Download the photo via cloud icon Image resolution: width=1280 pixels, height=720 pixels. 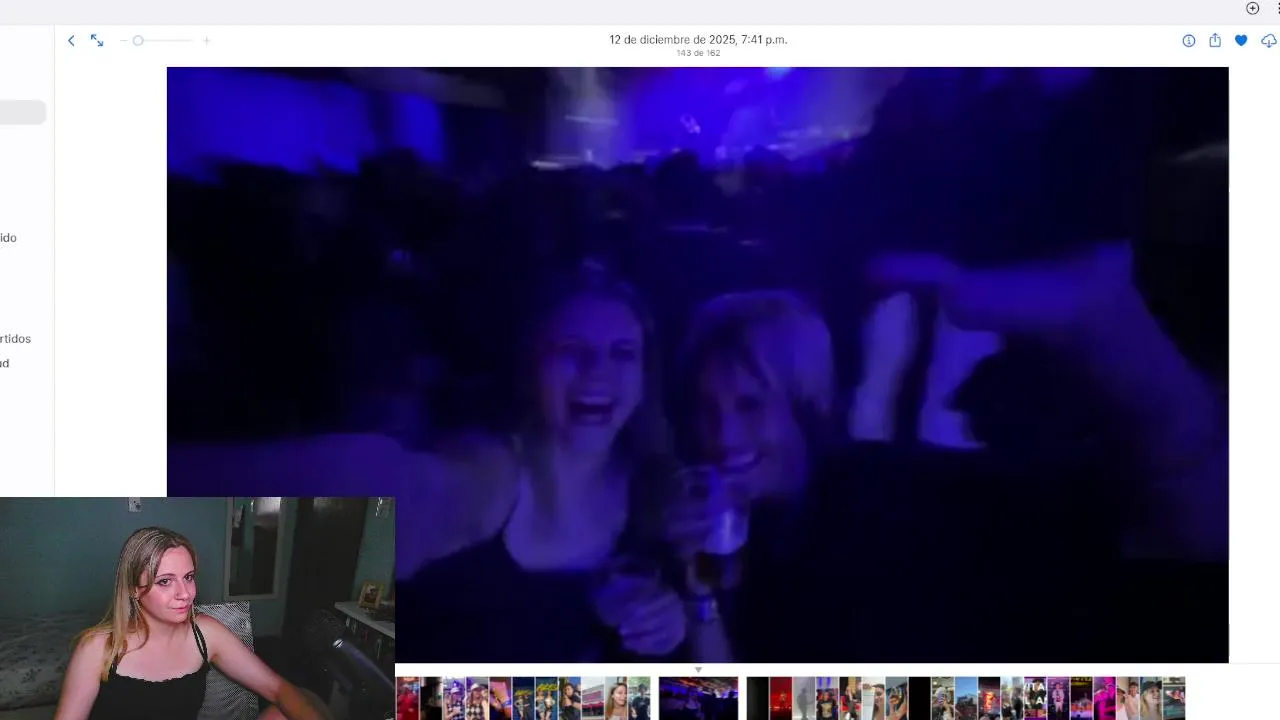[1269, 41]
